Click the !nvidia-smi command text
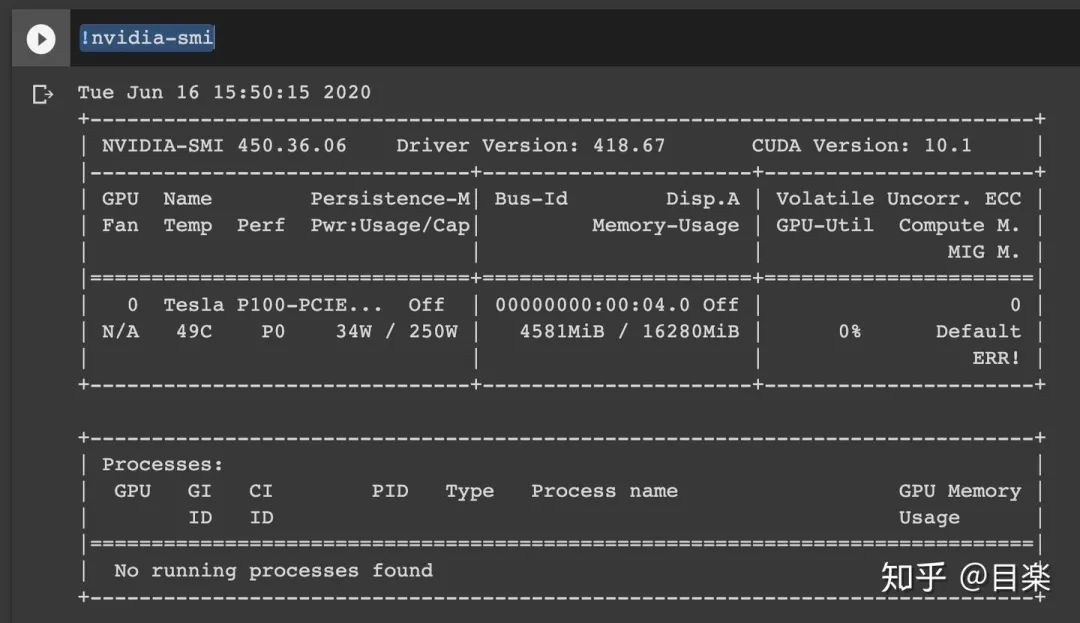 coord(147,37)
